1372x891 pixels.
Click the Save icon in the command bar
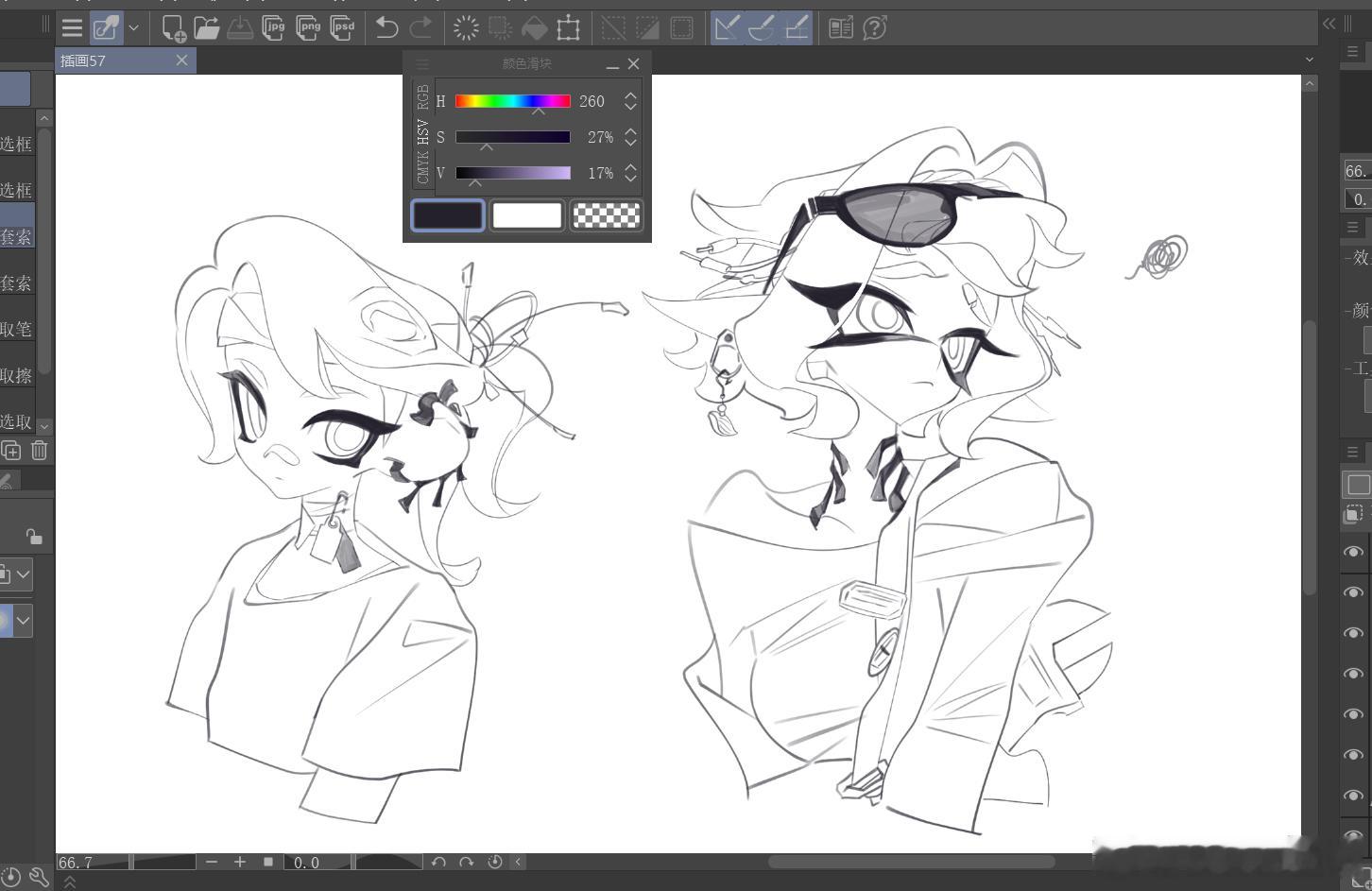[x=240, y=28]
